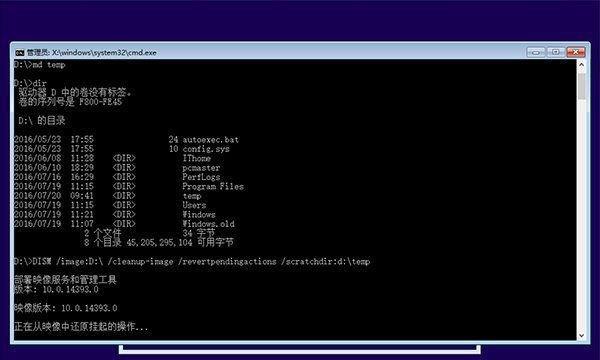600x360 pixels.
Task: Click the '映像版本: 10.0.14393.0' line
Action: [x=65, y=308]
